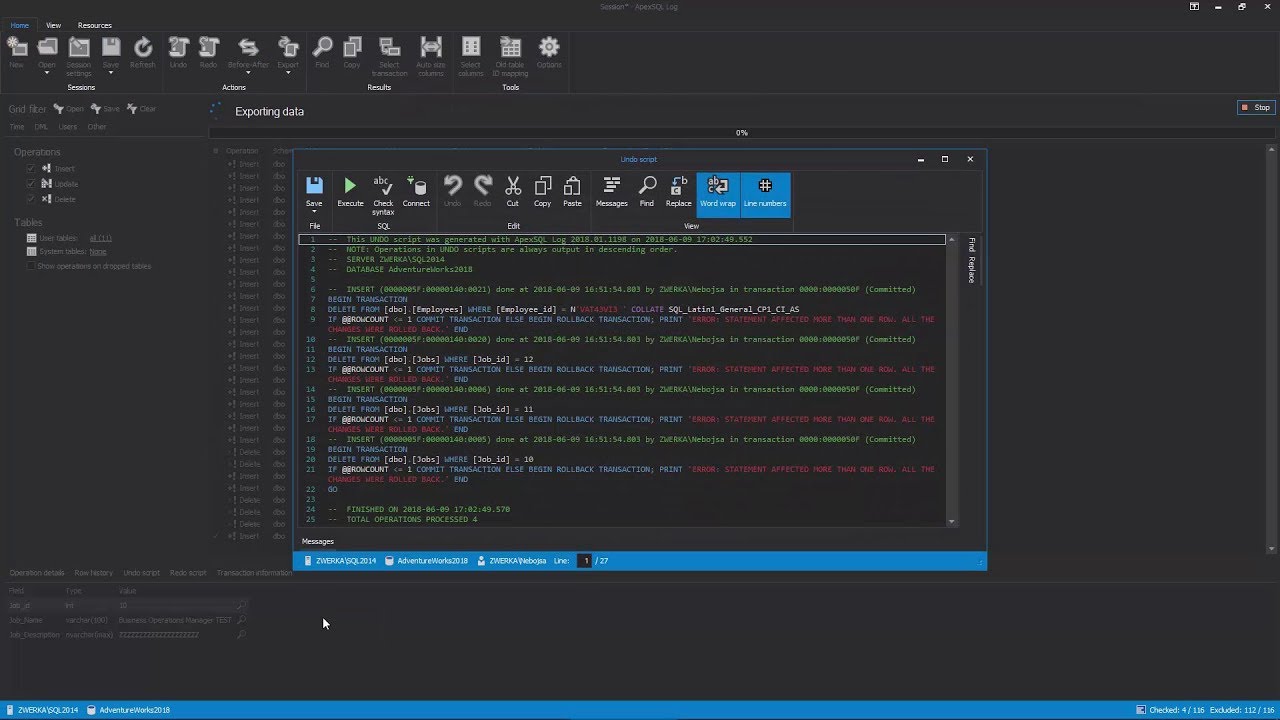Stop the data export
This screenshot has height=720, width=1280.
1256,108
